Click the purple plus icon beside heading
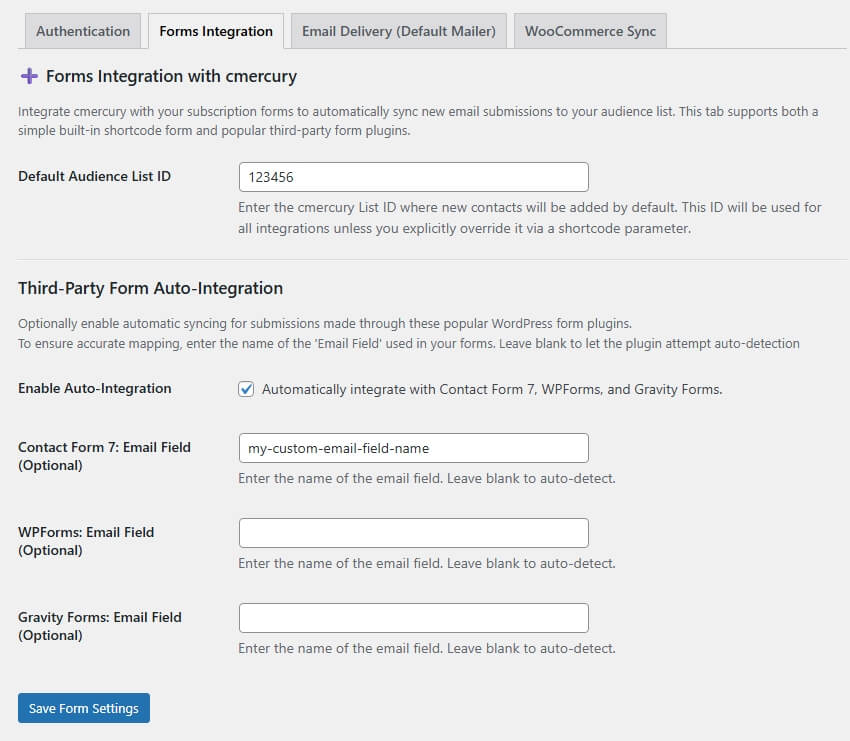This screenshot has height=741, width=850. pyautogui.click(x=29, y=76)
